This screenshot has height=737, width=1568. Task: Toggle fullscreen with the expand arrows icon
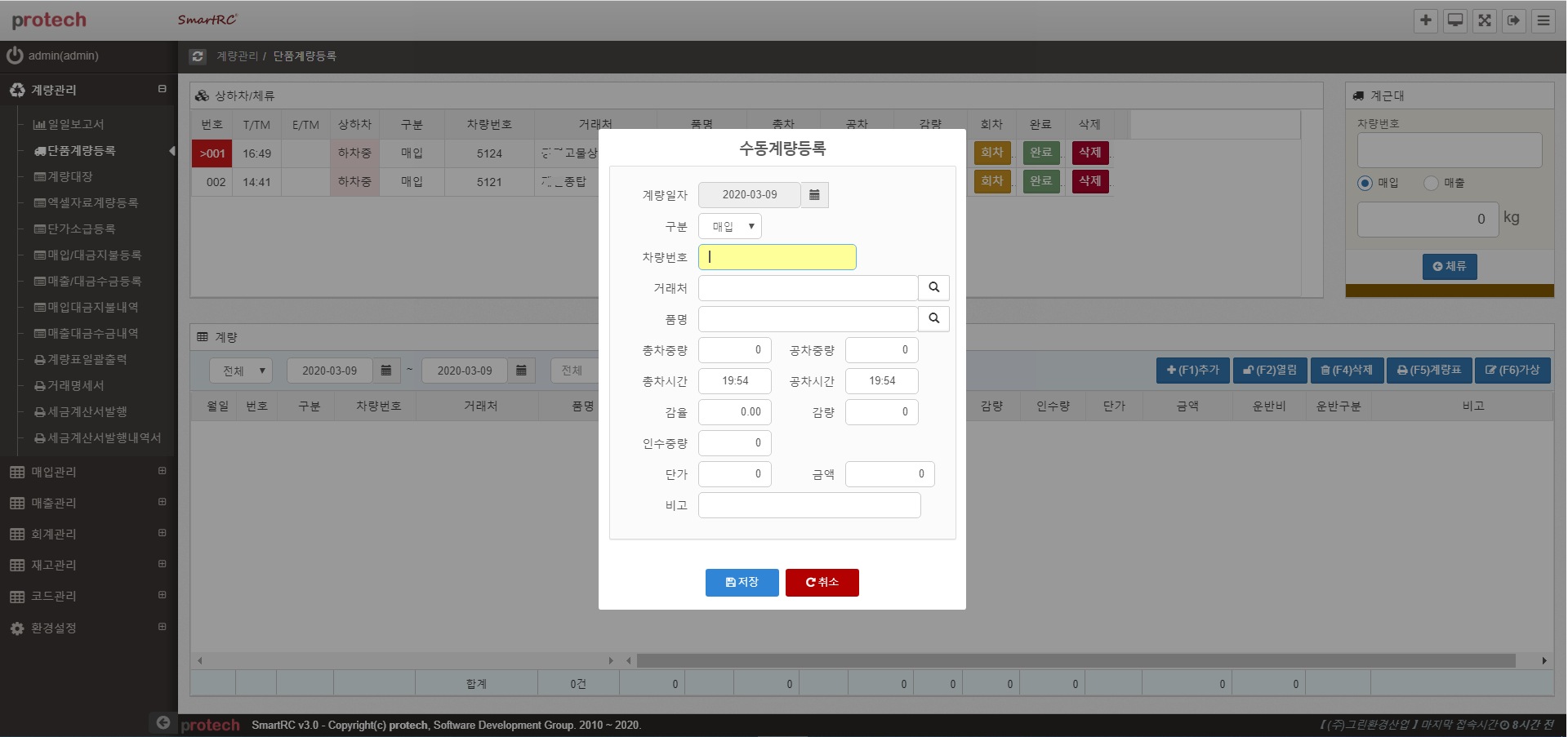1484,20
